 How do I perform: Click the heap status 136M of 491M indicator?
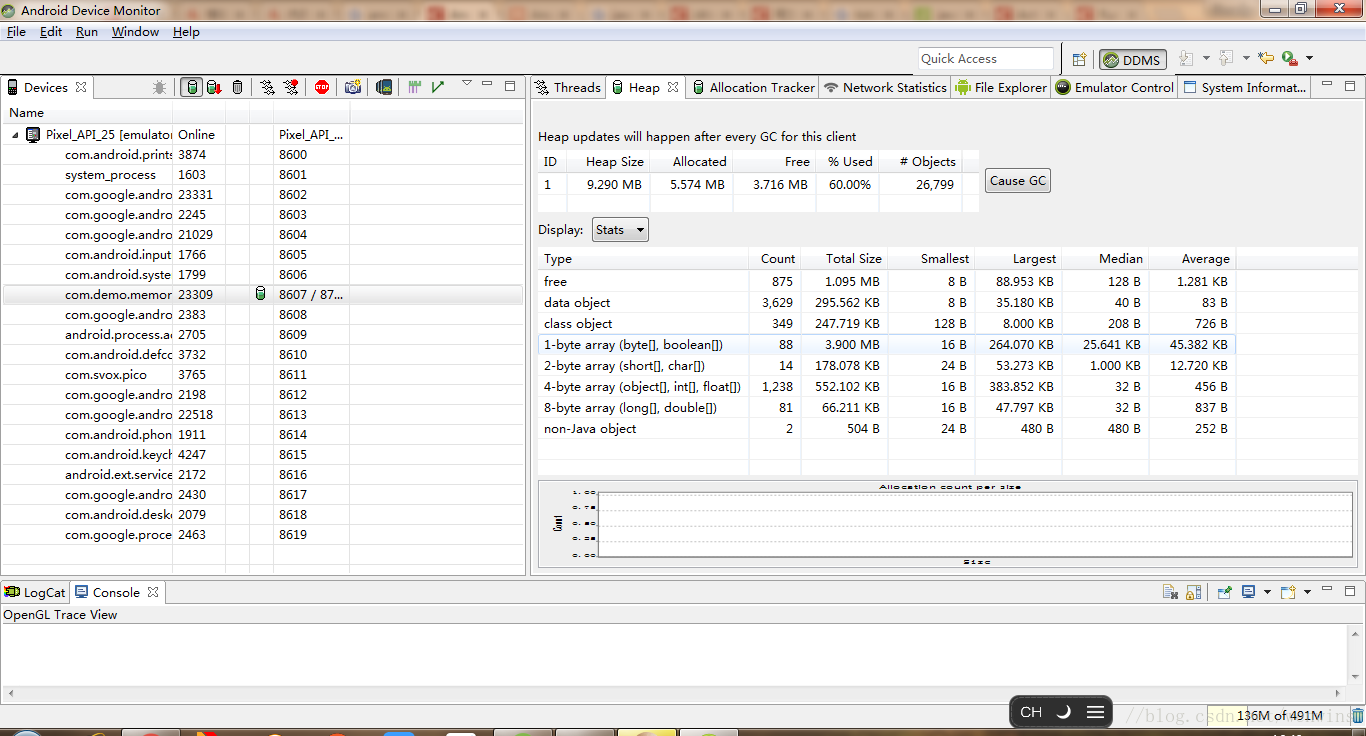coord(1278,716)
